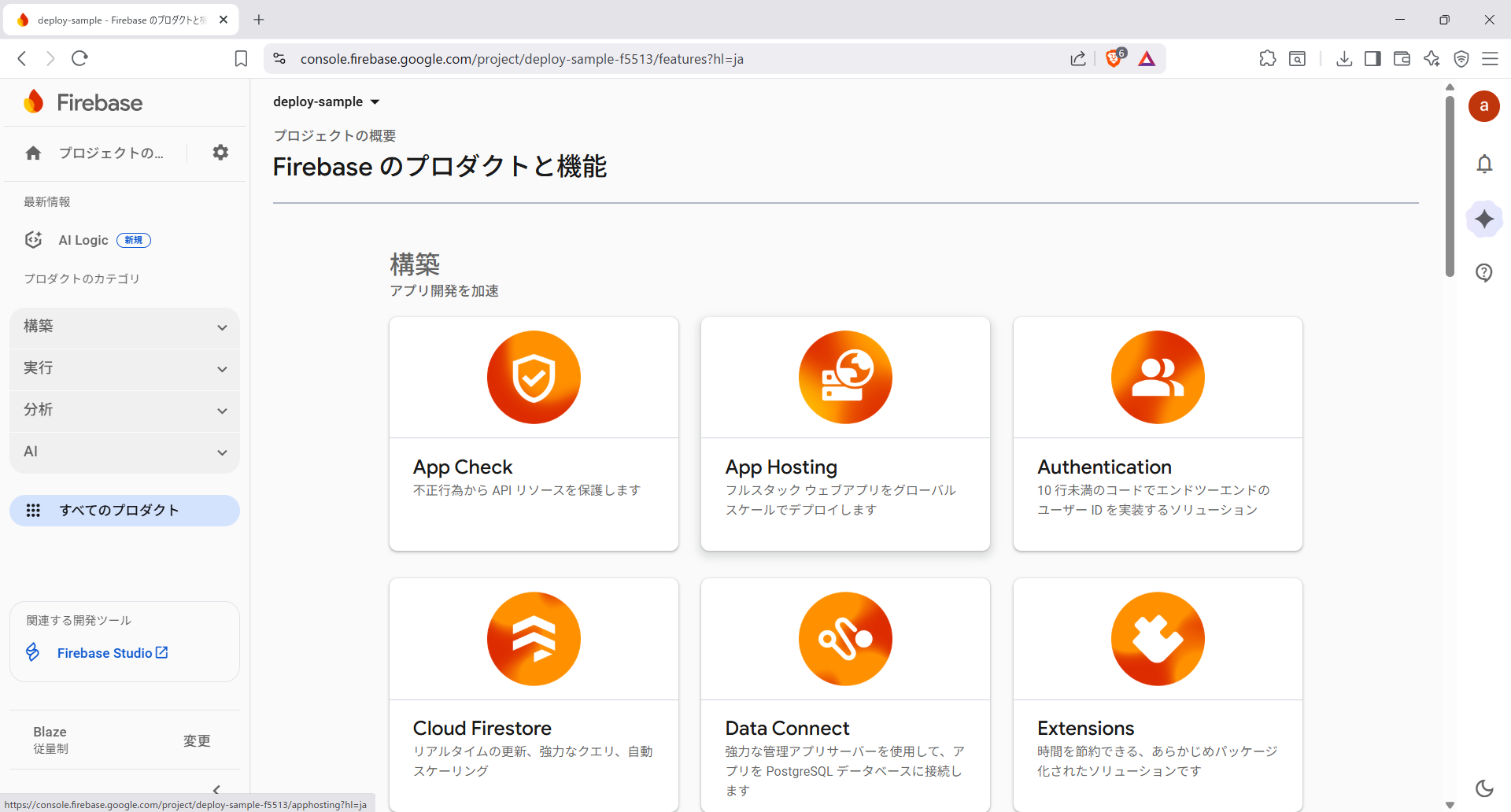Share this page via share icon

click(1078, 59)
